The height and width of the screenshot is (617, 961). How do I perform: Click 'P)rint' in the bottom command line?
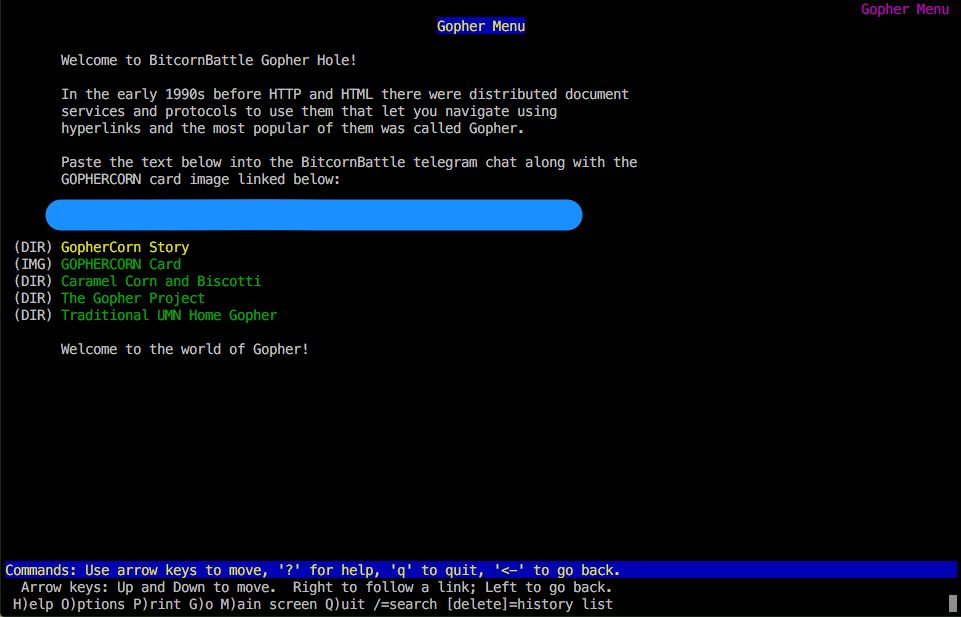click(157, 604)
